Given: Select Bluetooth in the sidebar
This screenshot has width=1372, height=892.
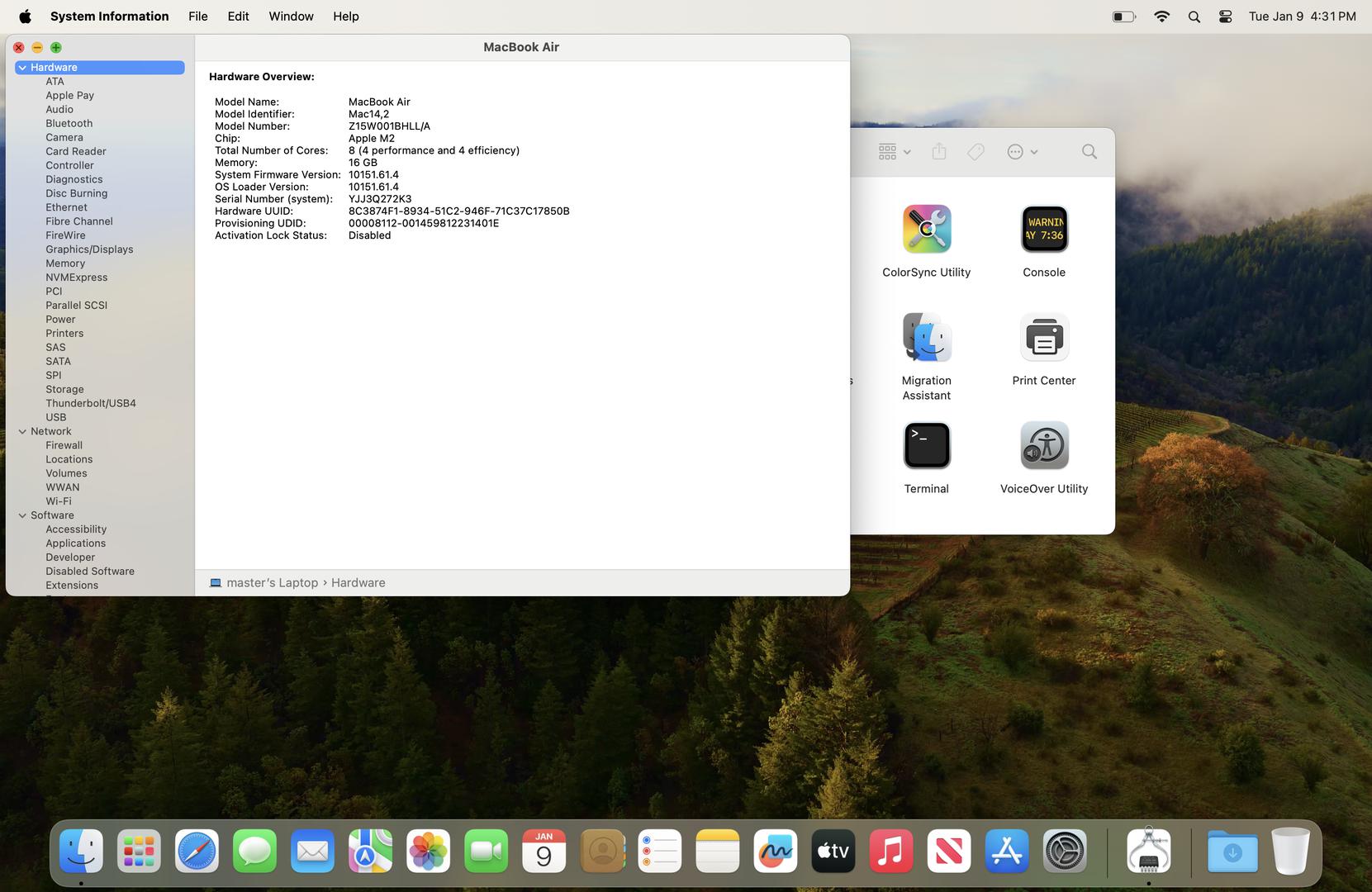Looking at the screenshot, I should tap(69, 123).
